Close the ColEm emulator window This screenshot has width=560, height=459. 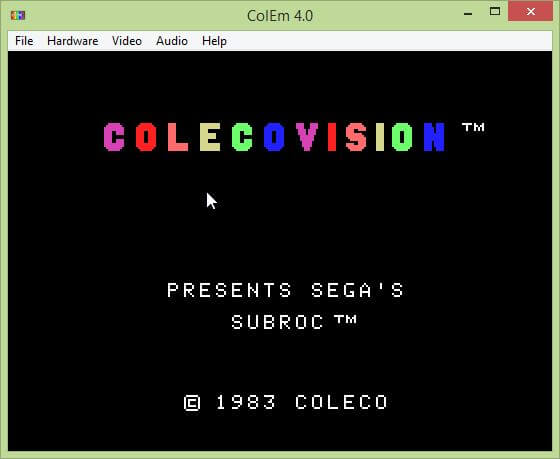coord(530,12)
